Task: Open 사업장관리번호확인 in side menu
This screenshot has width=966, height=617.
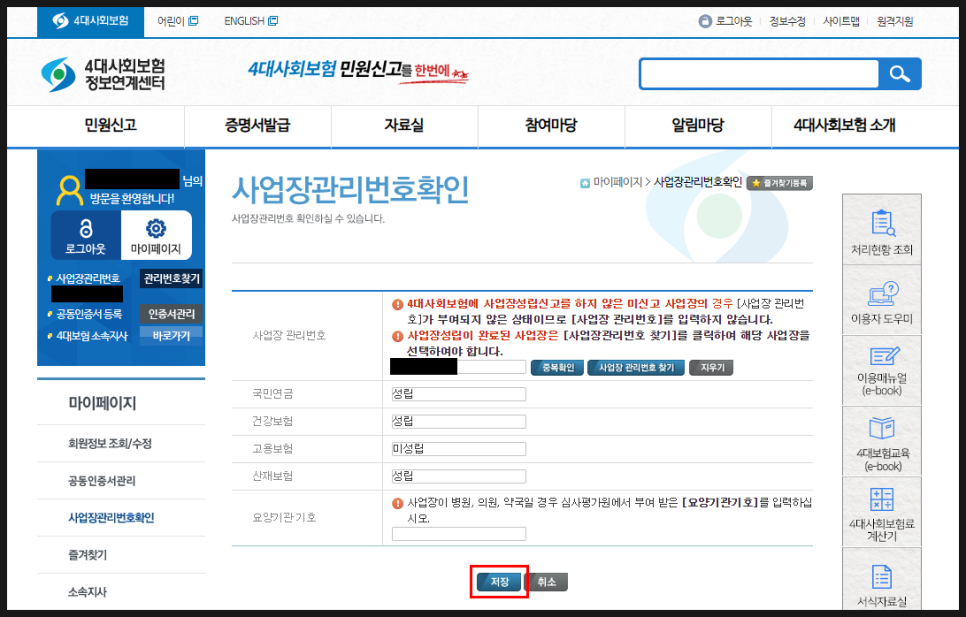Action: [x=111, y=518]
